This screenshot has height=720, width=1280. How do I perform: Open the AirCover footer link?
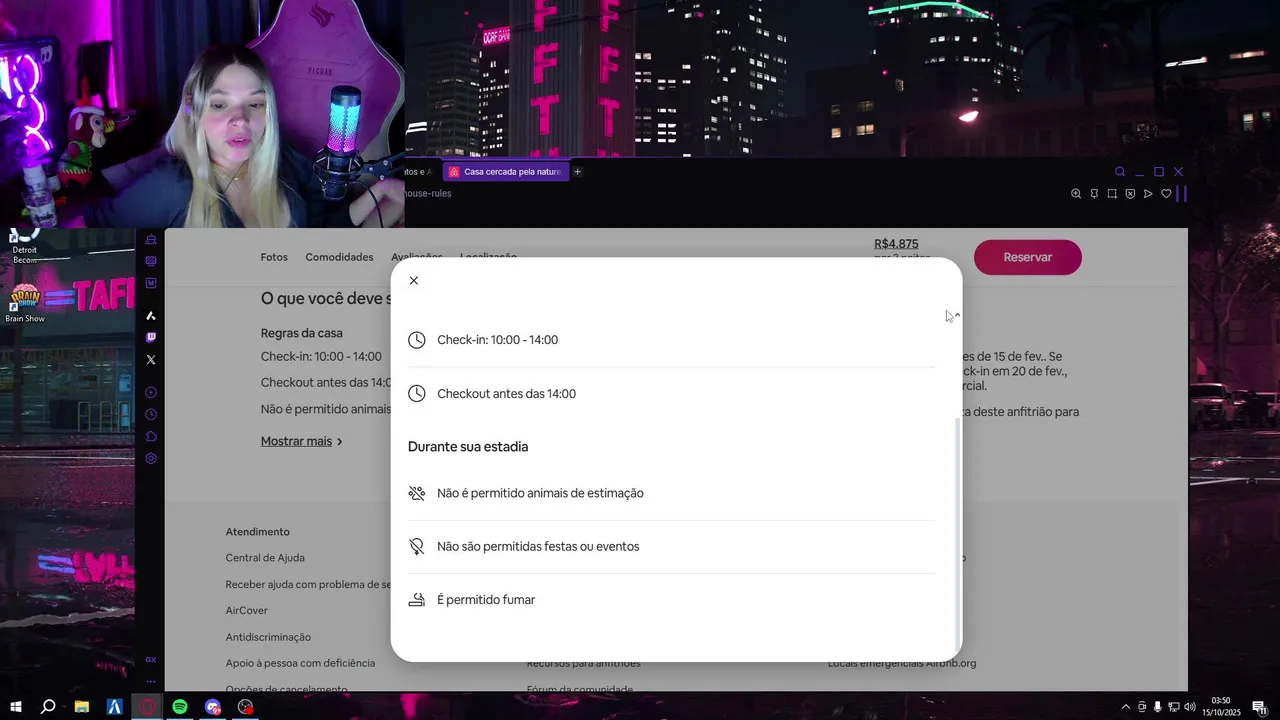click(246, 611)
